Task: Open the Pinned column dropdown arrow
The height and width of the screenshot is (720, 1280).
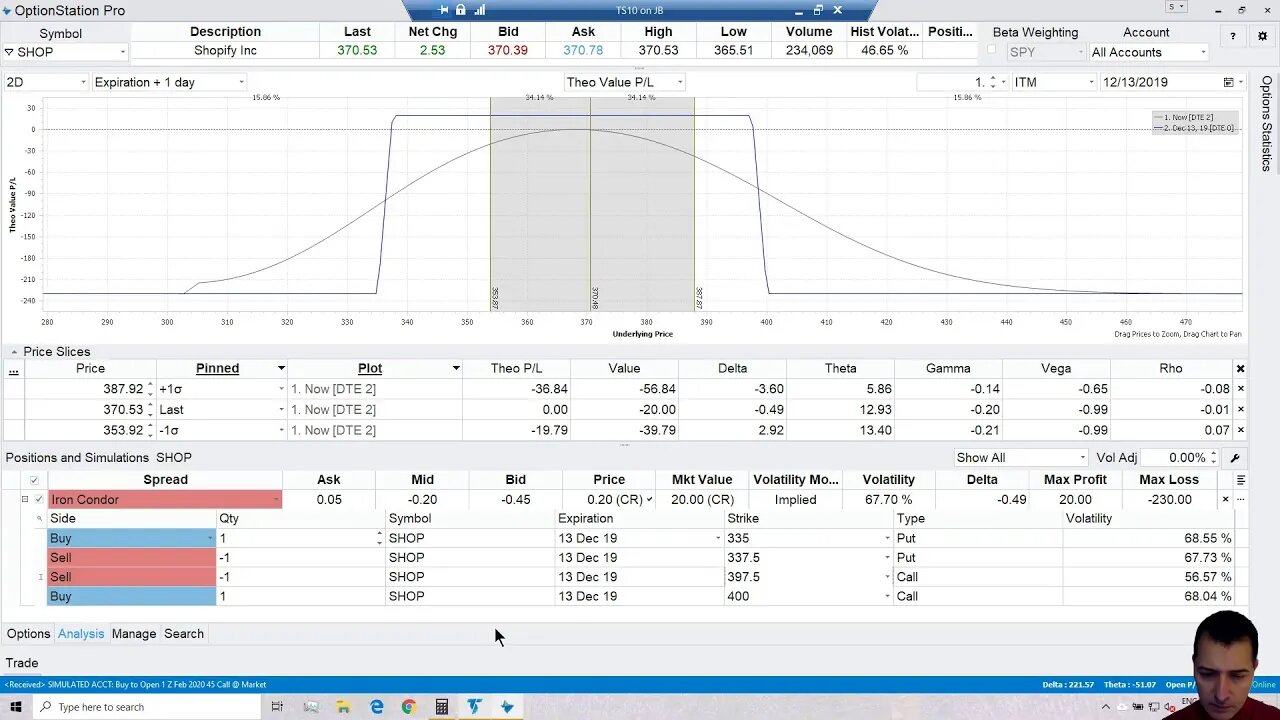Action: click(281, 369)
